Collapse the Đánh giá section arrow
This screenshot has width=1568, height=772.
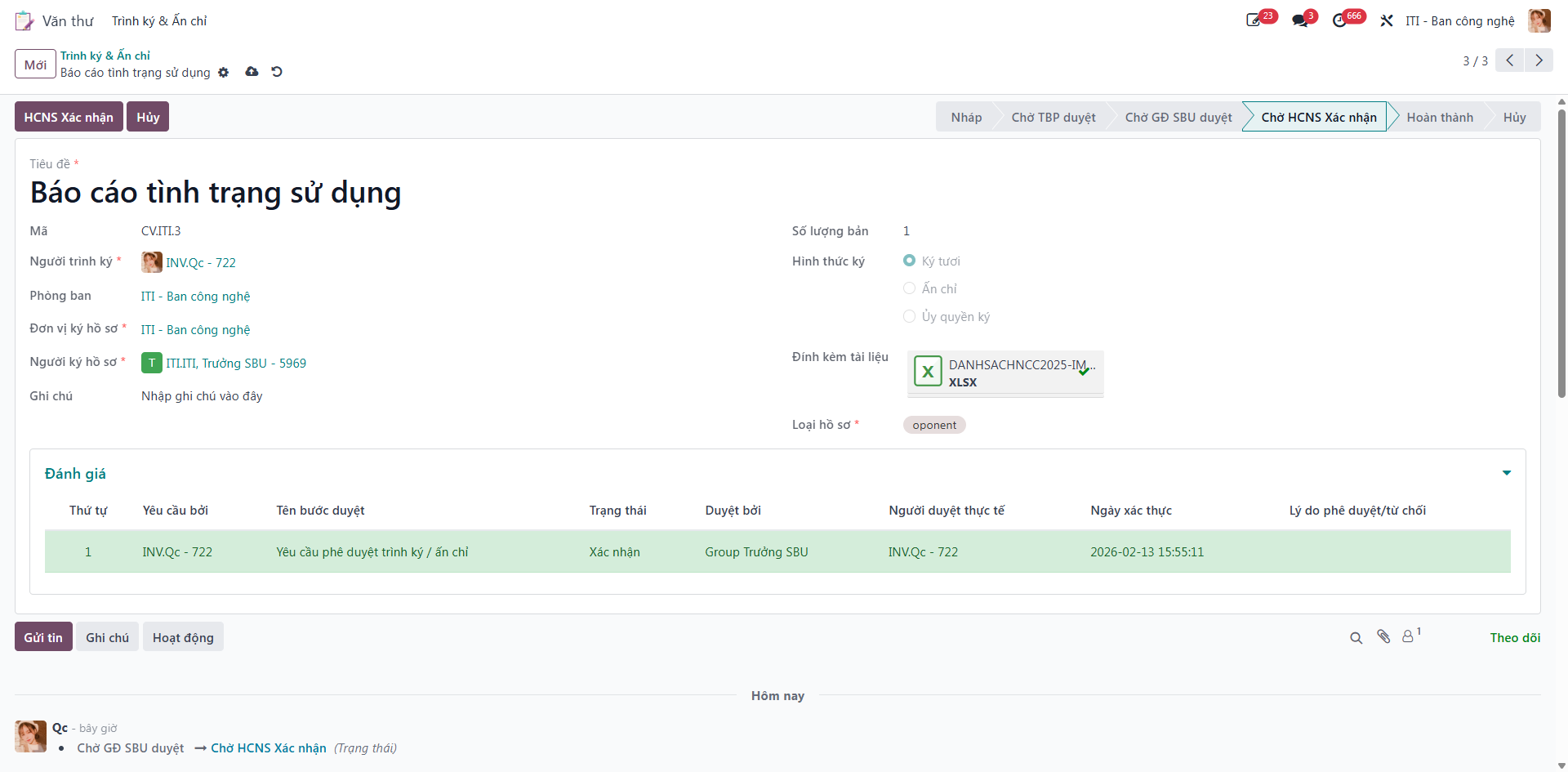1507,473
